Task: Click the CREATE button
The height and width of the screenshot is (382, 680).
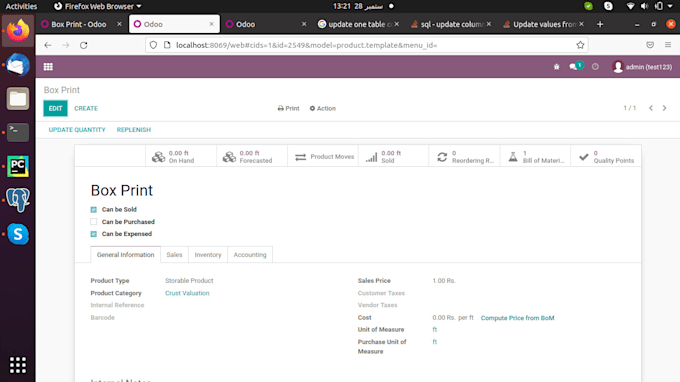Action: pos(86,108)
